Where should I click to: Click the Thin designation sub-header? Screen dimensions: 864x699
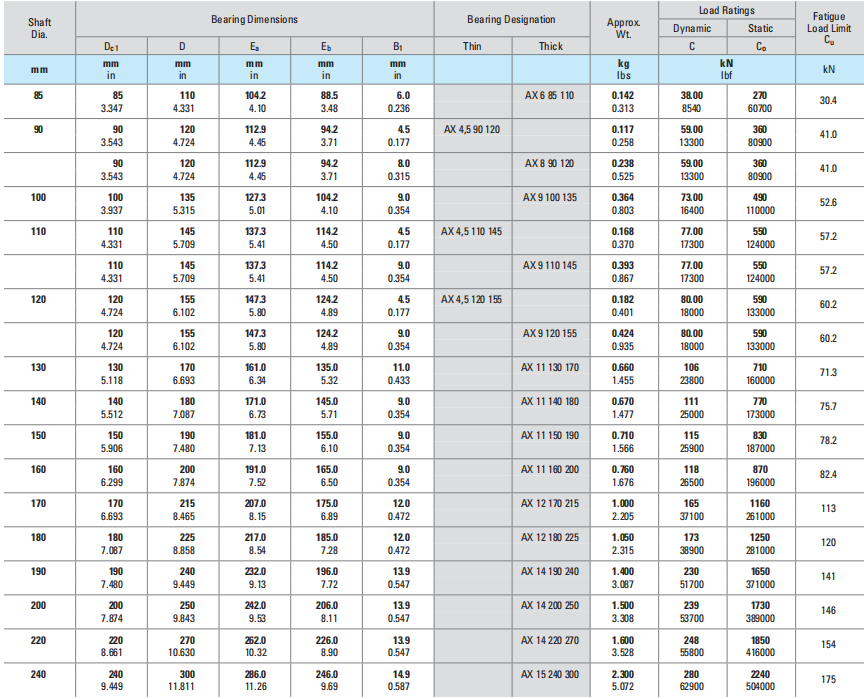point(472,46)
